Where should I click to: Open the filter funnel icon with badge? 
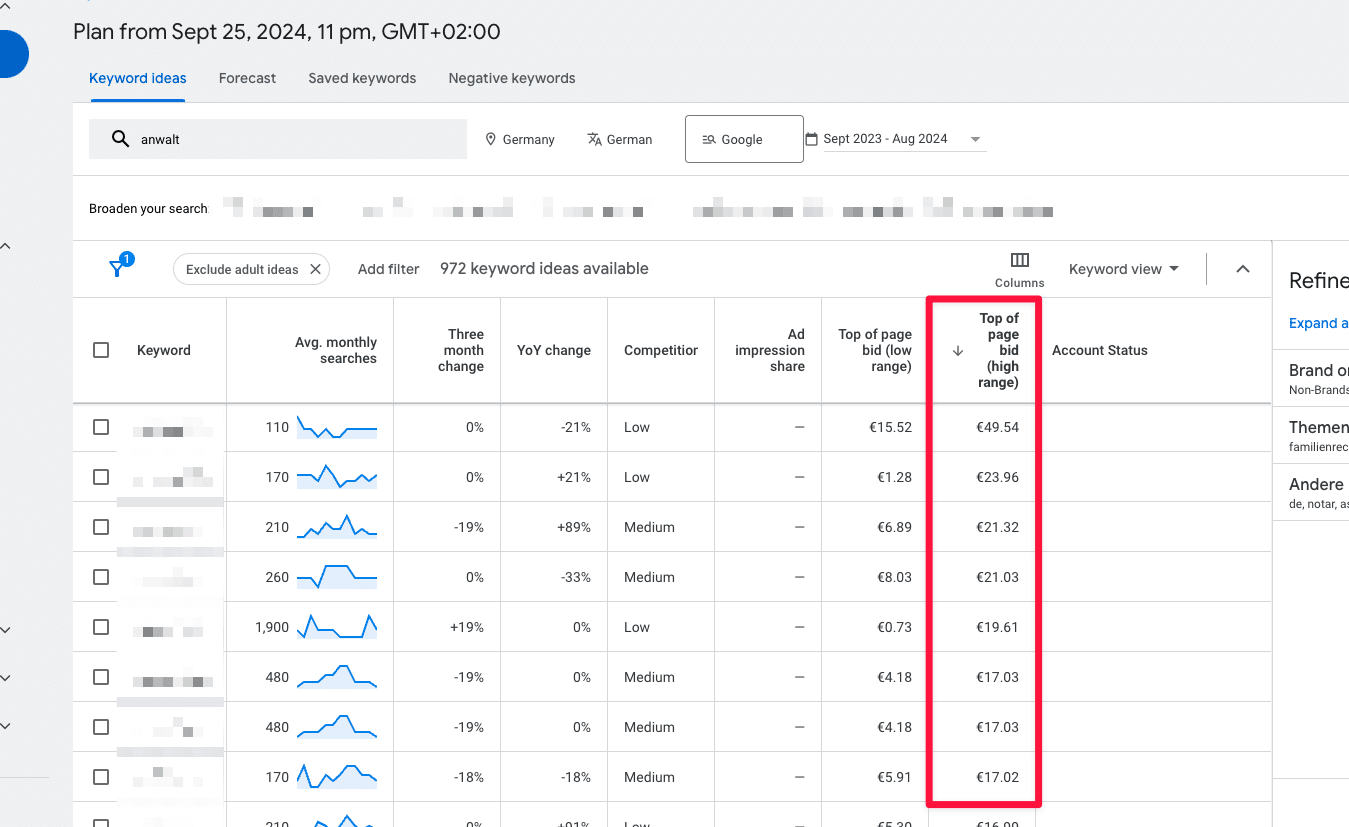(119, 267)
